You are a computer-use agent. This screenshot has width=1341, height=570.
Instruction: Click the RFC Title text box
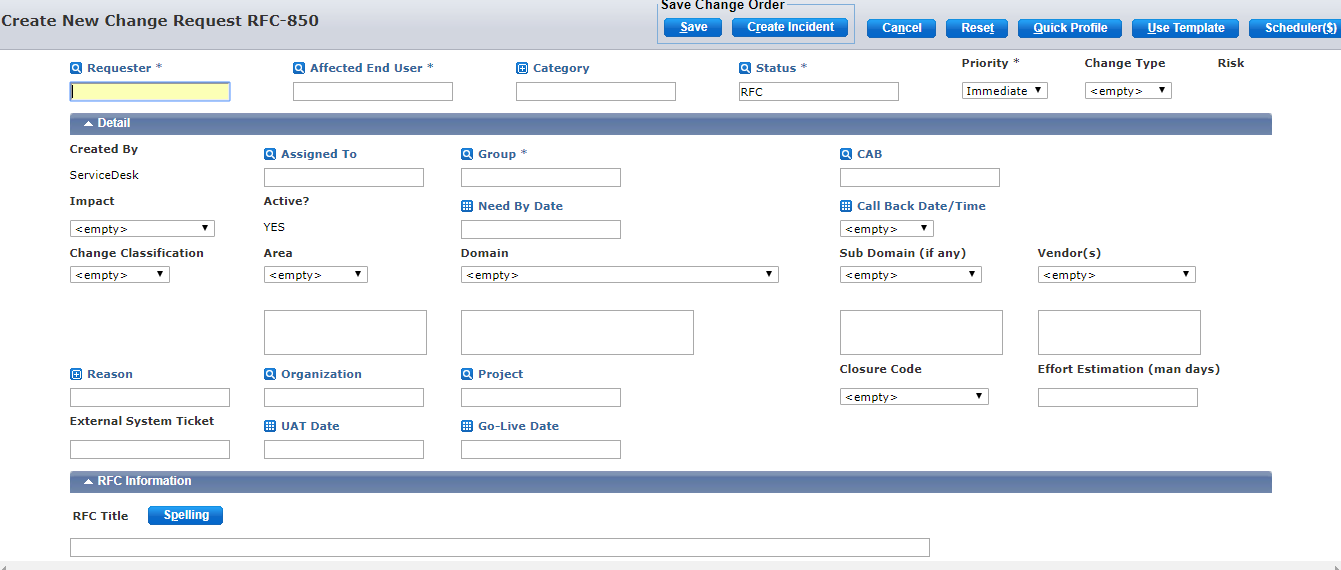click(x=500, y=547)
